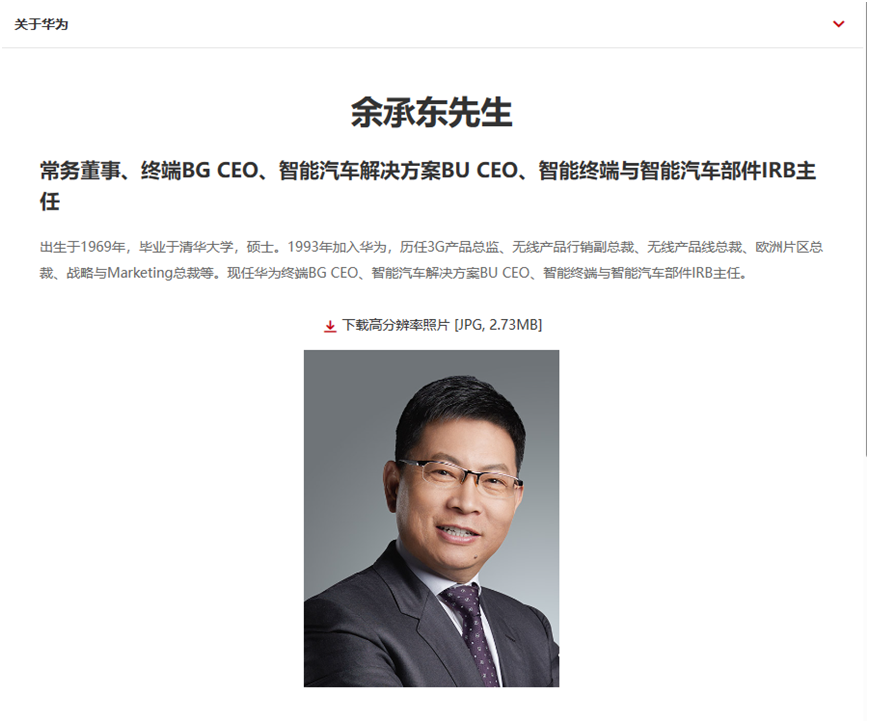
Task: Click the wrapped 任 character on the subtitle's second line
Action: (50, 201)
